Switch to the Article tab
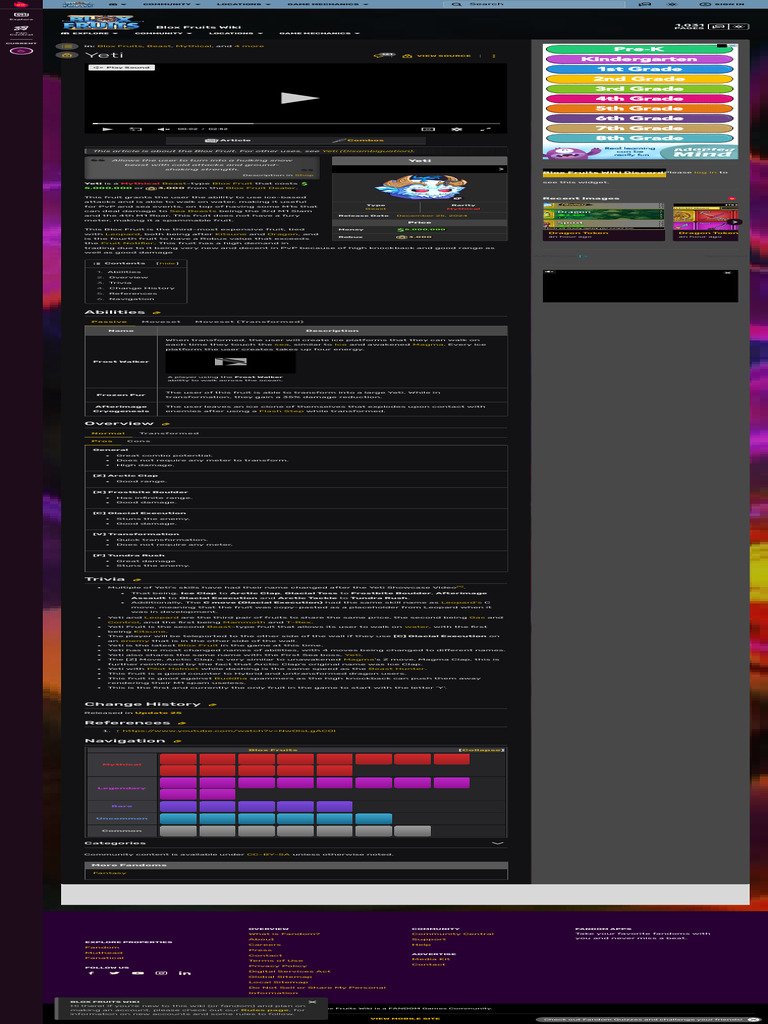The width and height of the screenshot is (768, 1024). (227, 140)
